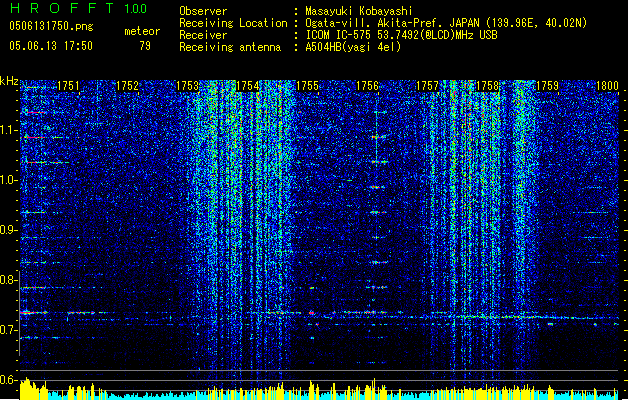Click the 1758 time marker
The width and height of the screenshot is (629, 400).
pos(487,86)
